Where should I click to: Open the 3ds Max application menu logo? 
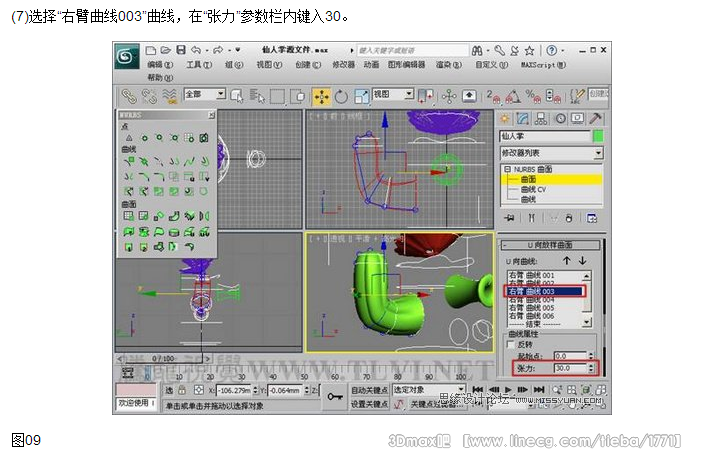[x=126, y=56]
